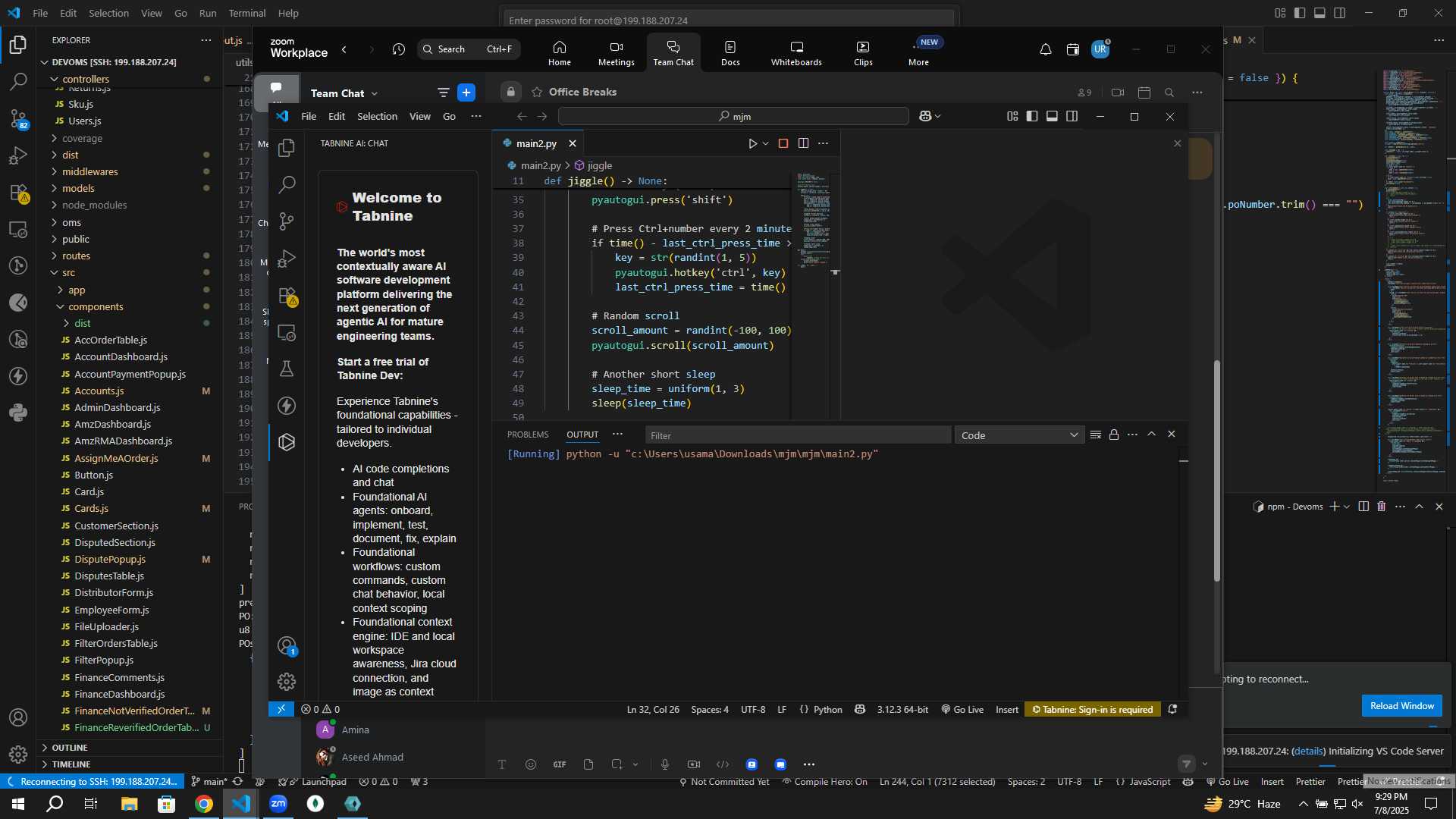Open Terminal menu in background VS Code
The image size is (1456, 819).
pyautogui.click(x=247, y=13)
